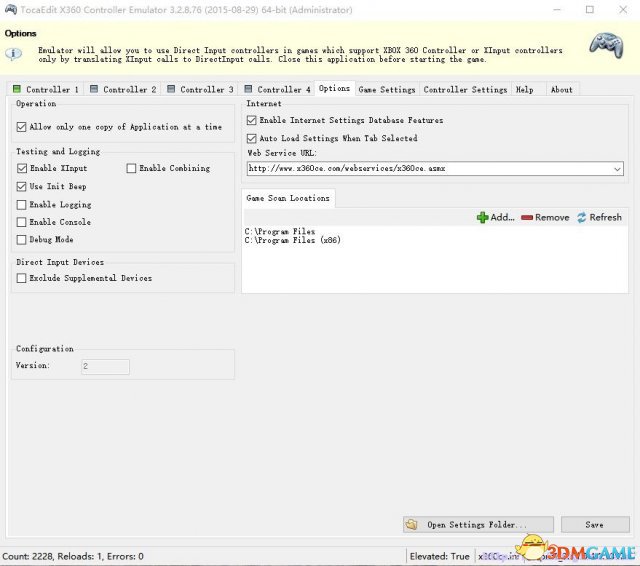Click the red Remove icon

pyautogui.click(x=527, y=218)
